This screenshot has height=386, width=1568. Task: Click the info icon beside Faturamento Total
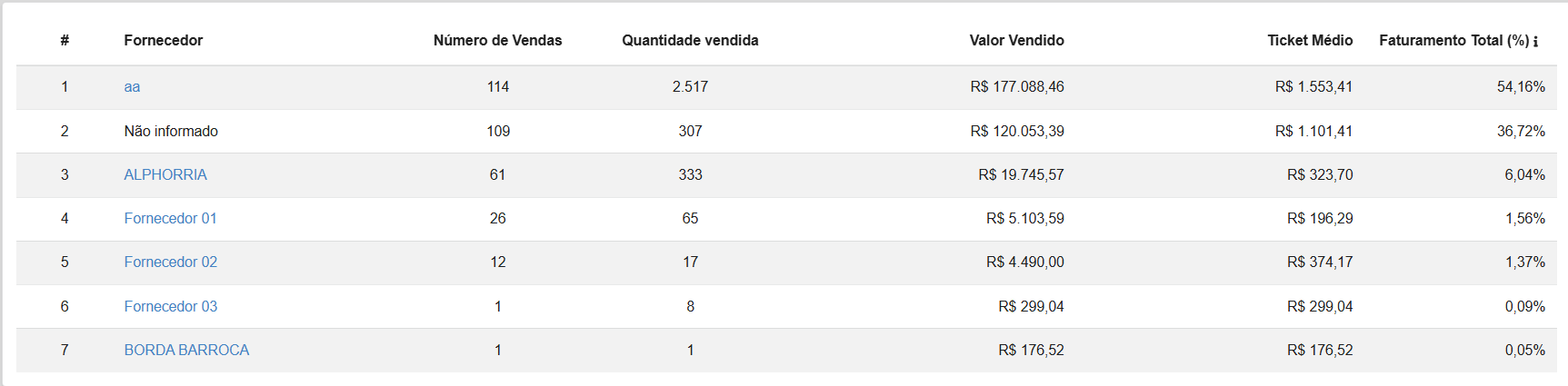click(1535, 41)
